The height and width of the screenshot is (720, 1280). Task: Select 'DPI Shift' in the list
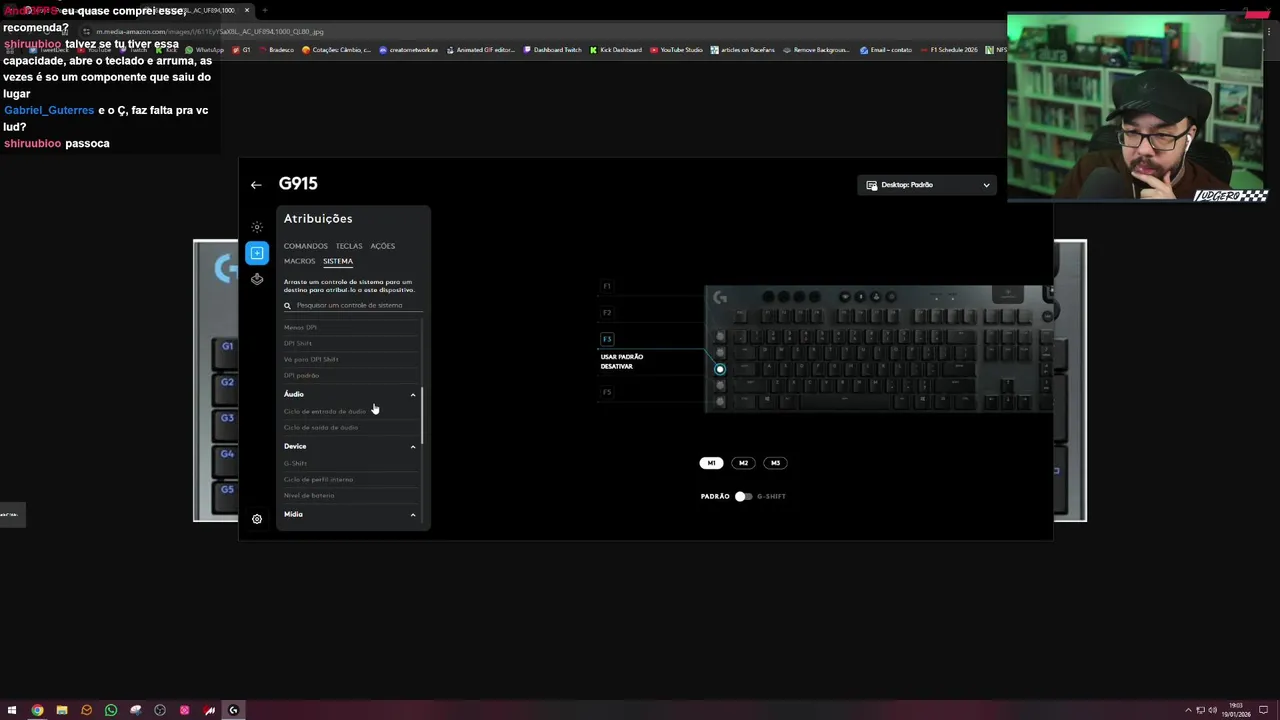[x=298, y=343]
